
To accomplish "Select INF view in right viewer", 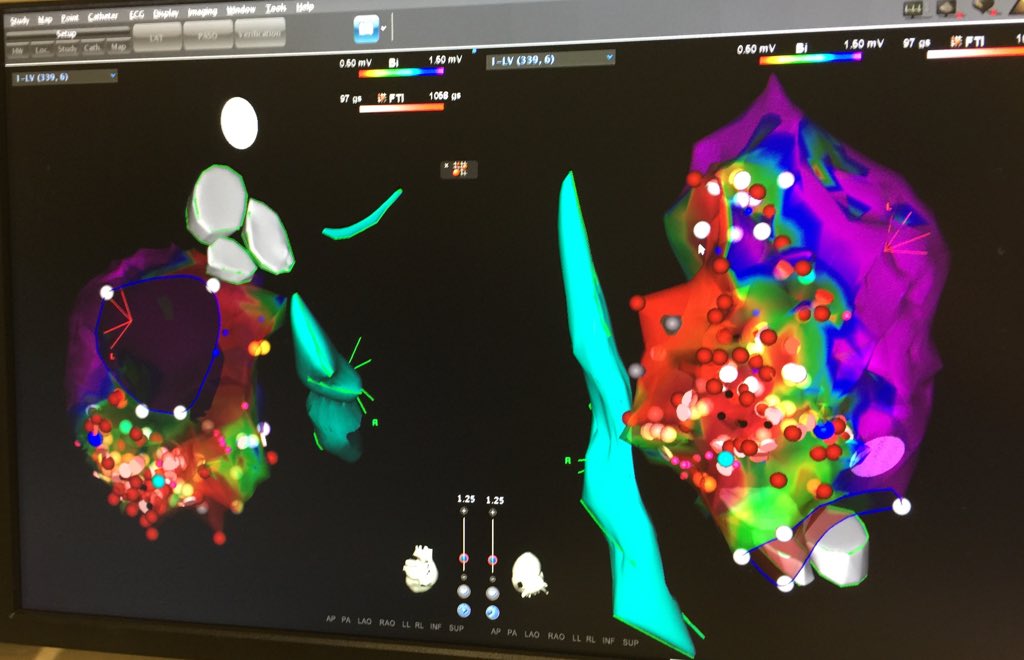I will click(x=608, y=640).
